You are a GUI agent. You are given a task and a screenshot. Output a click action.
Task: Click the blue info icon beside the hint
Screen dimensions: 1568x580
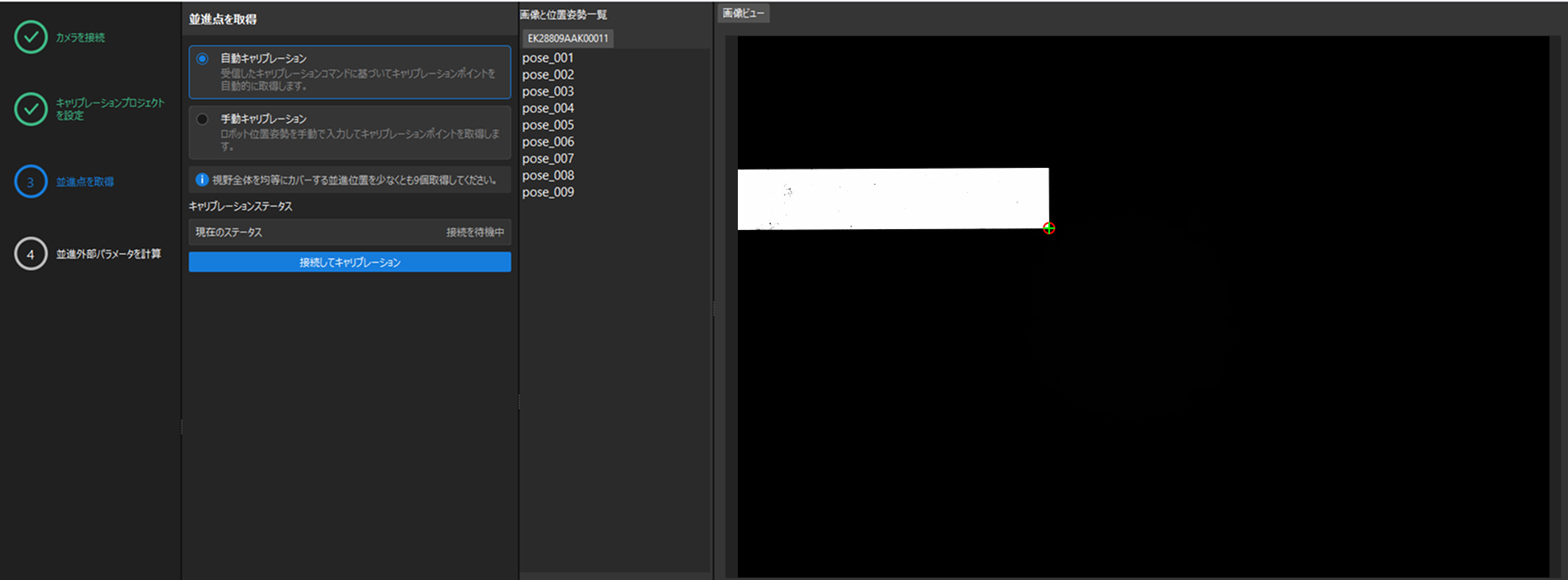point(202,180)
